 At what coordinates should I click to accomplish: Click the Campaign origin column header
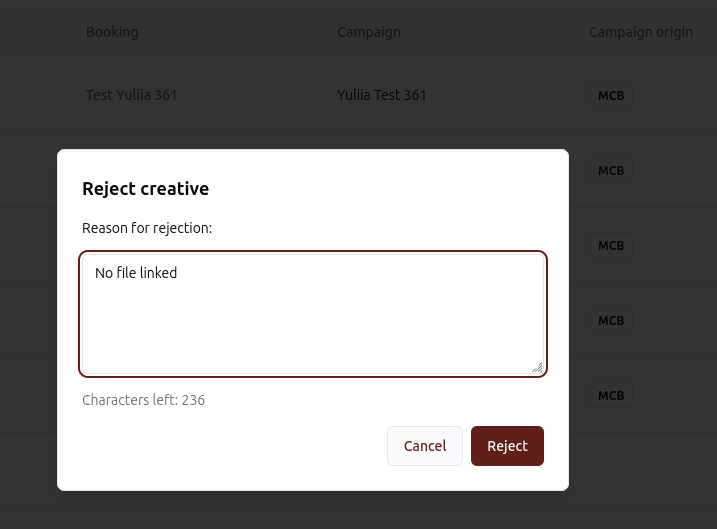click(x=640, y=32)
